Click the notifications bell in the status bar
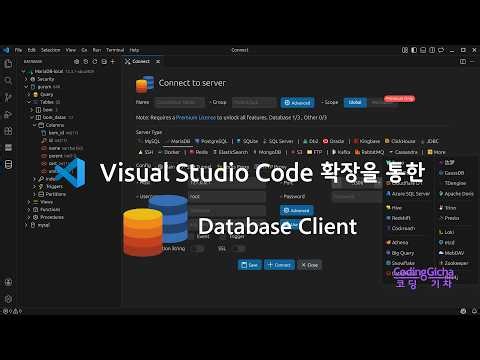This screenshot has height=360, width=480. click(x=474, y=311)
